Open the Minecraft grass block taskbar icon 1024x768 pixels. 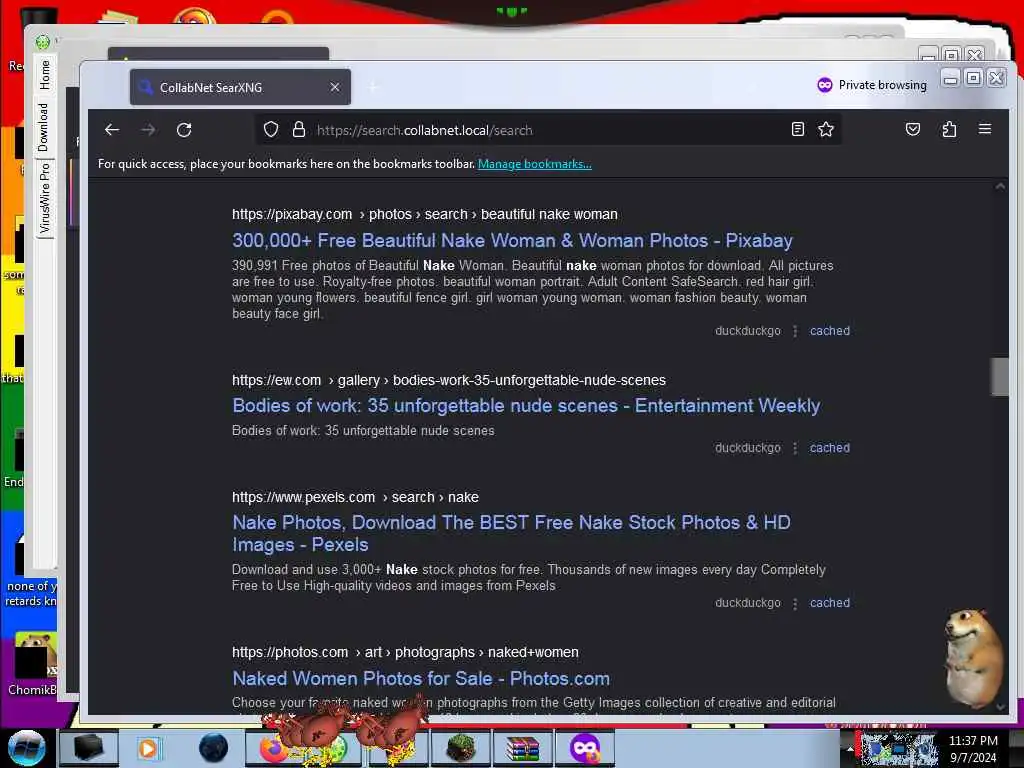pyautogui.click(x=460, y=748)
